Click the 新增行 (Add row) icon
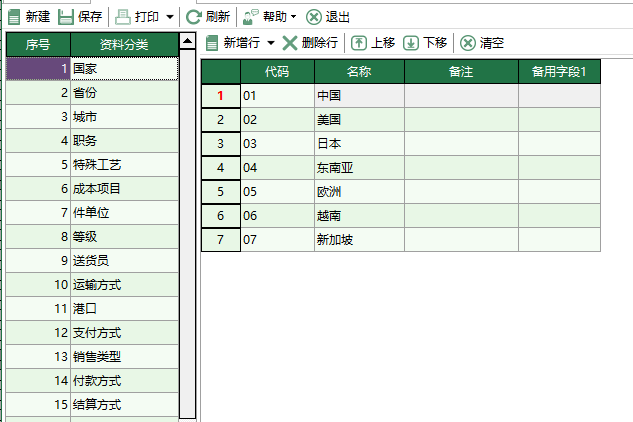The image size is (633, 422). click(212, 43)
